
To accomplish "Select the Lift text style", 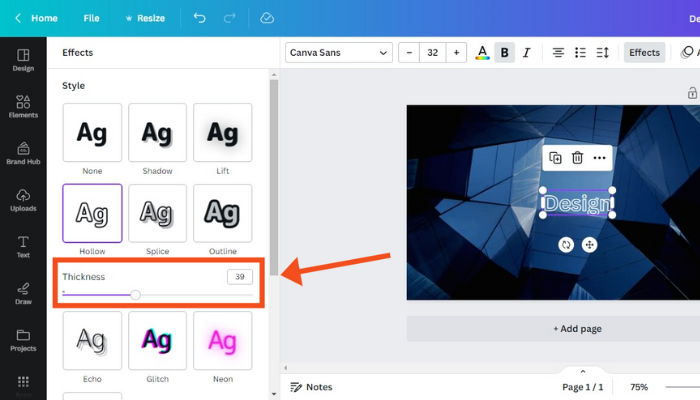I will [x=222, y=133].
